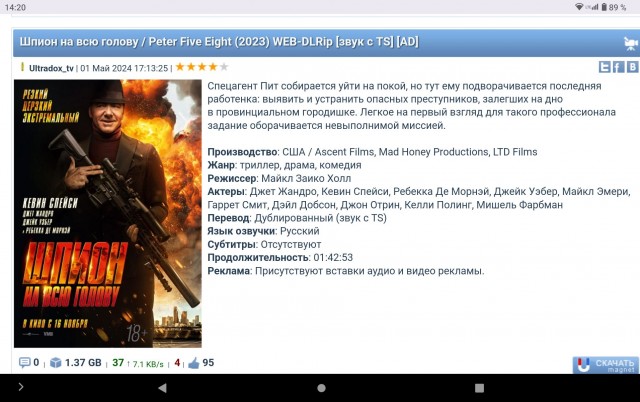This screenshot has width=640, height=402.
Task: Click the file size box icon
Action: pyautogui.click(x=56, y=362)
